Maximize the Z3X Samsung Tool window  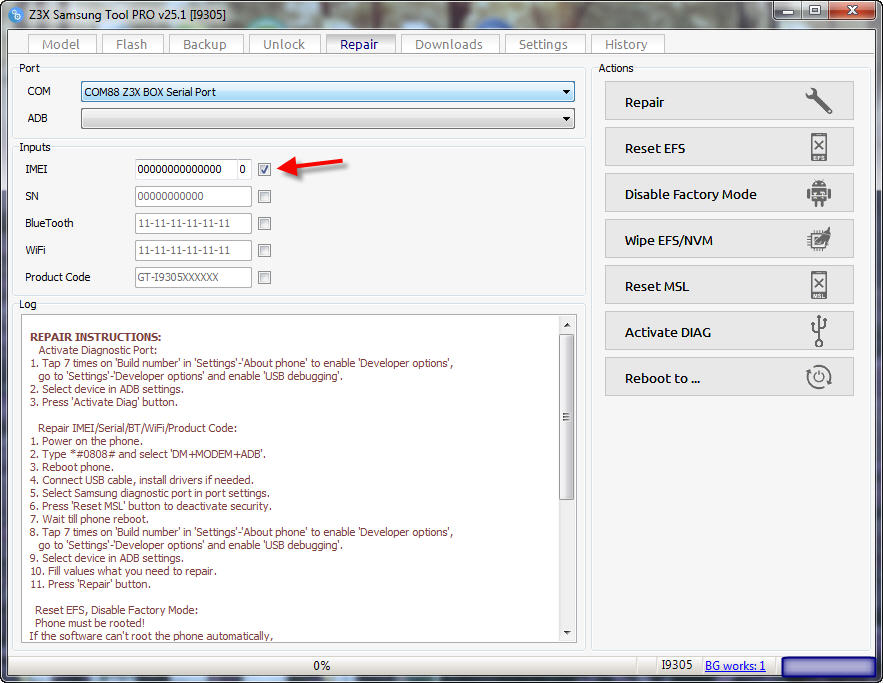point(815,11)
